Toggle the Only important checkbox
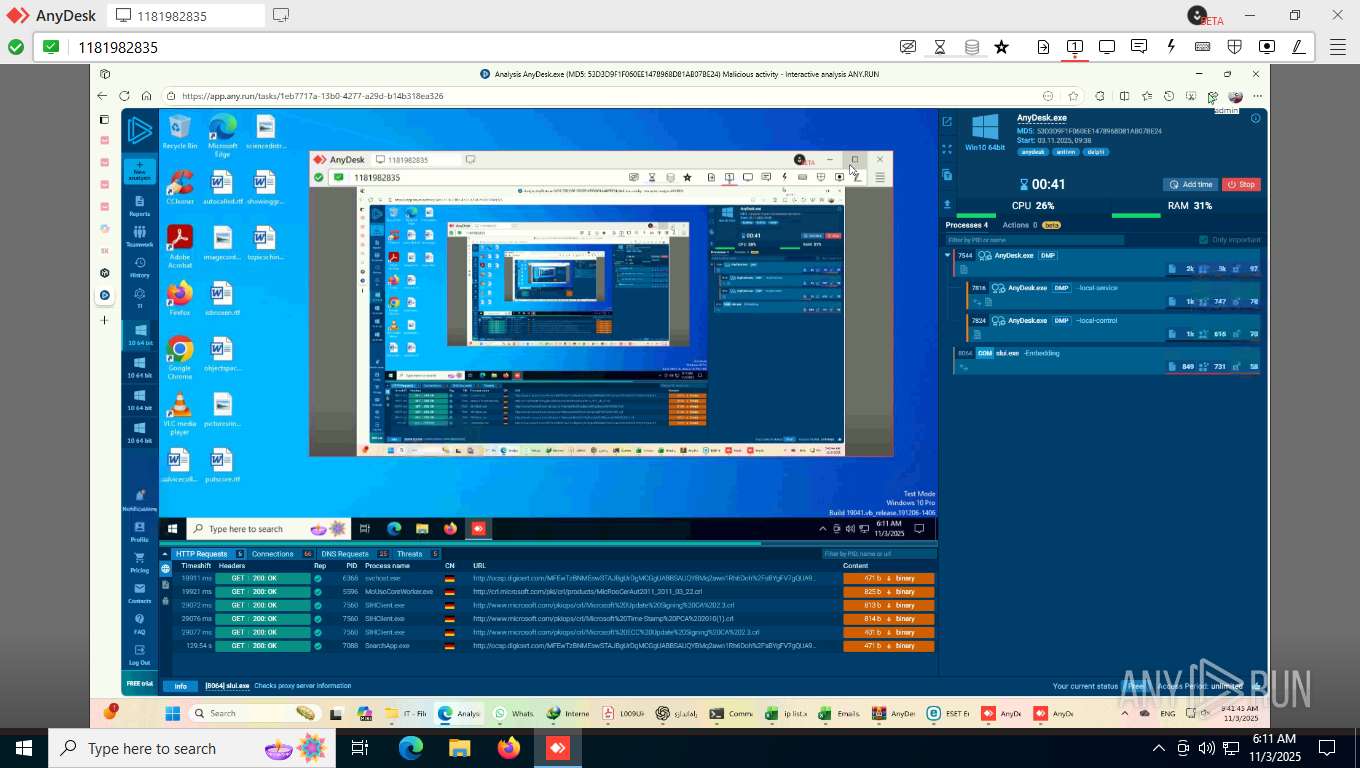The image size is (1360, 768). click(1203, 240)
